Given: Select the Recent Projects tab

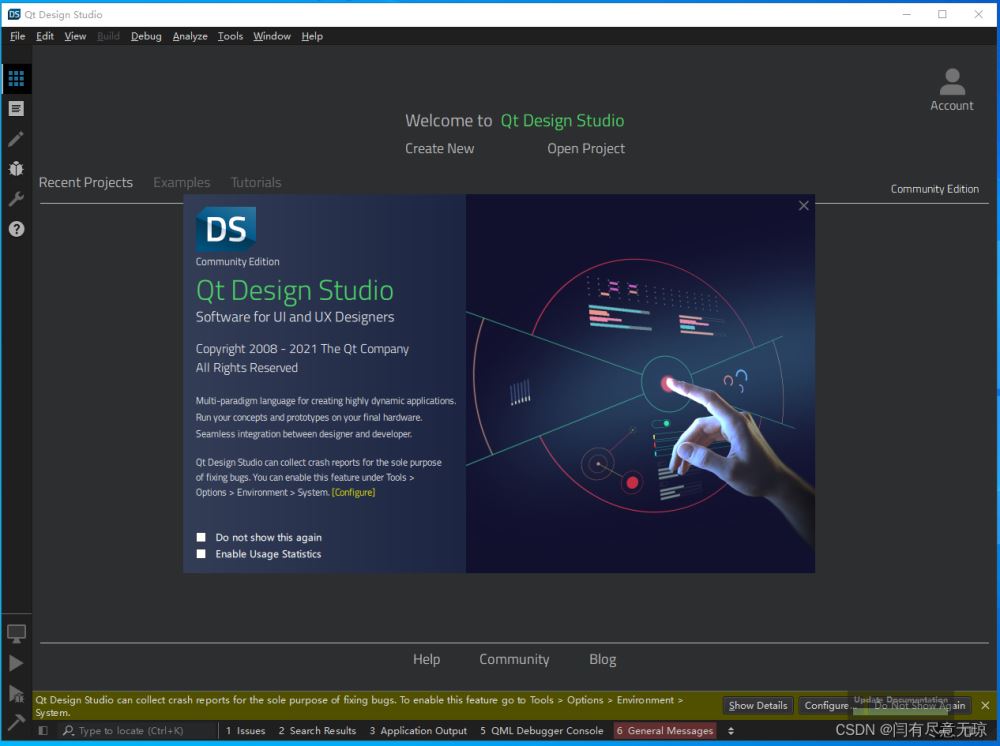Looking at the screenshot, I should pos(85,182).
